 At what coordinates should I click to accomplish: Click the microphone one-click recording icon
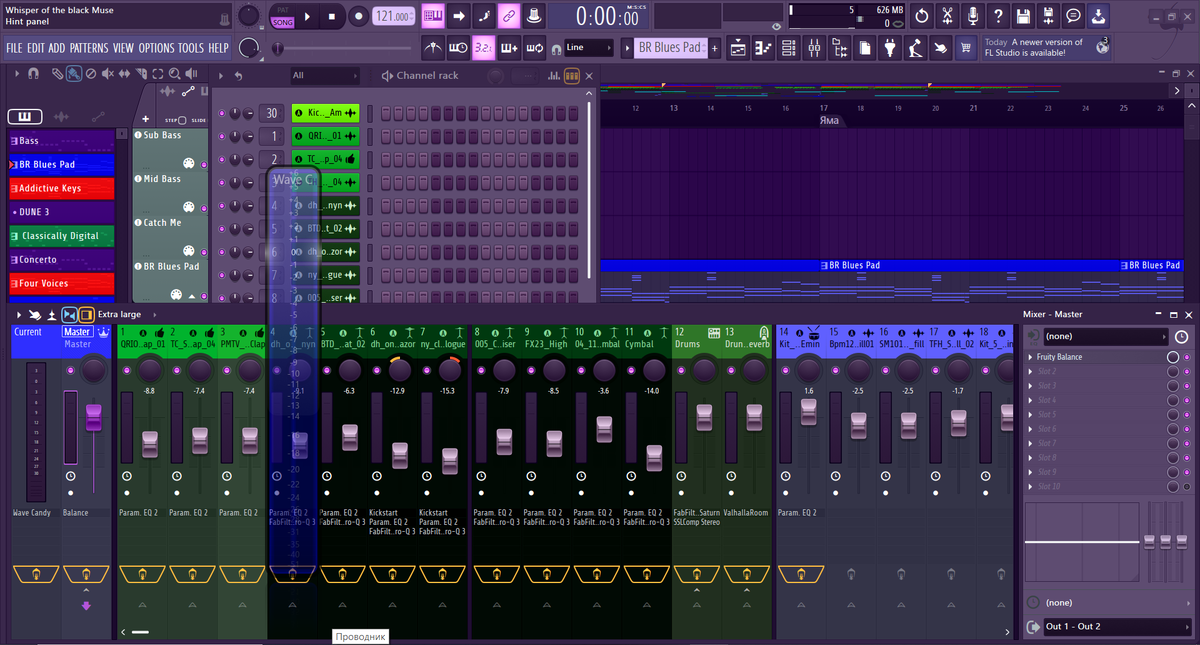(973, 16)
